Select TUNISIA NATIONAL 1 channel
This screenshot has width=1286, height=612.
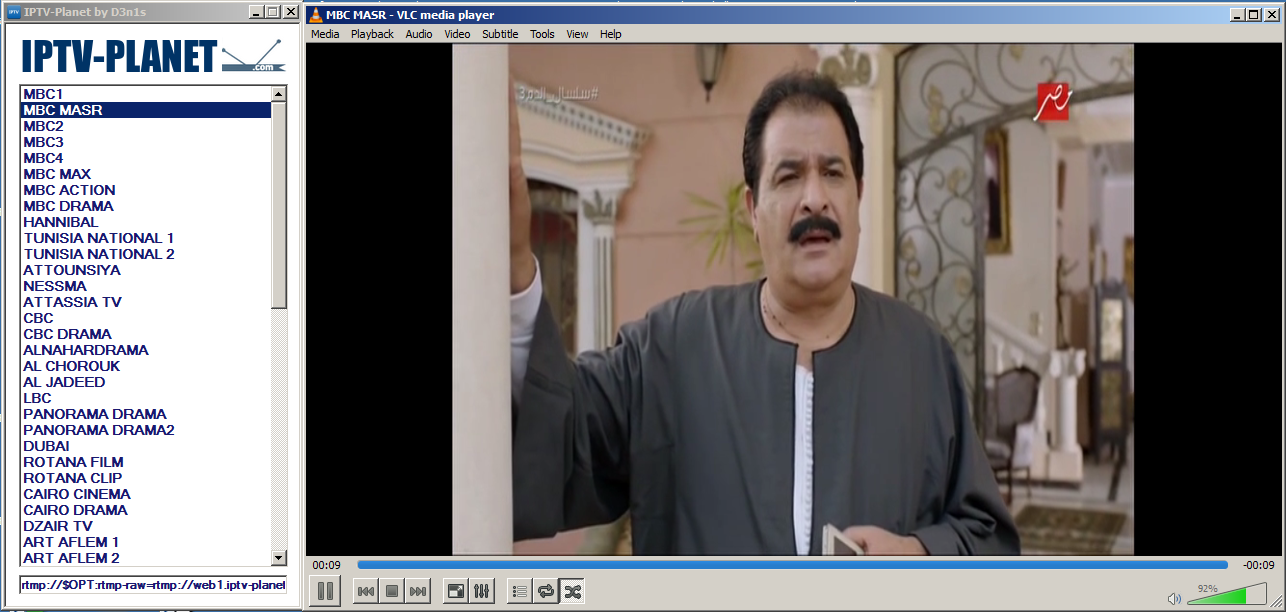coord(145,238)
